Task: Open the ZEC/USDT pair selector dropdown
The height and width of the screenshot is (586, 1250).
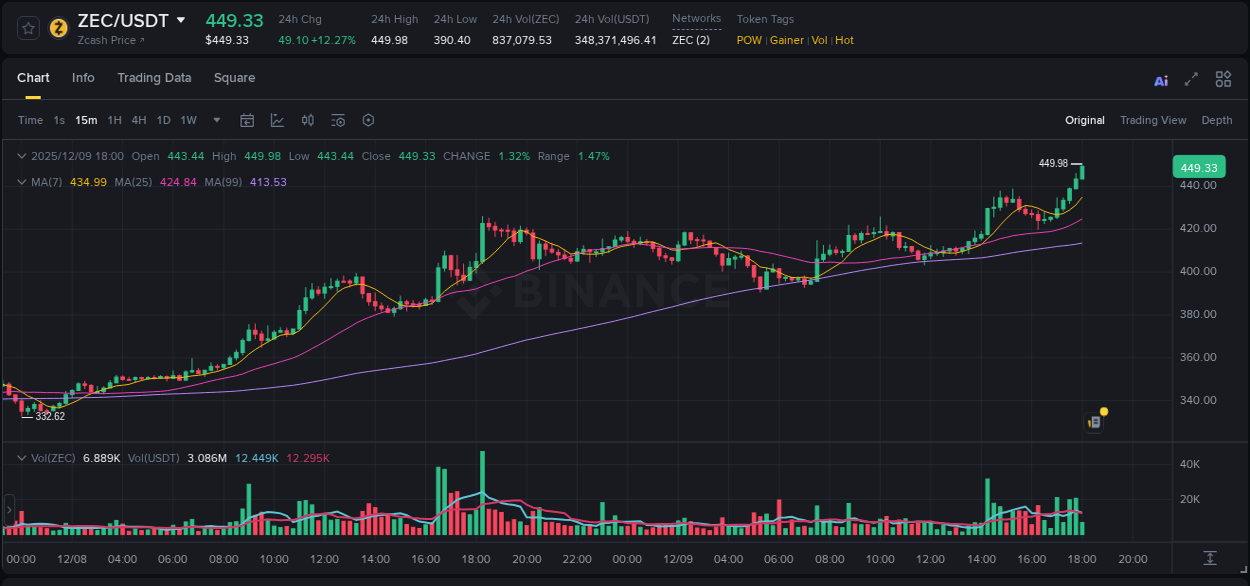Action: 181,19
